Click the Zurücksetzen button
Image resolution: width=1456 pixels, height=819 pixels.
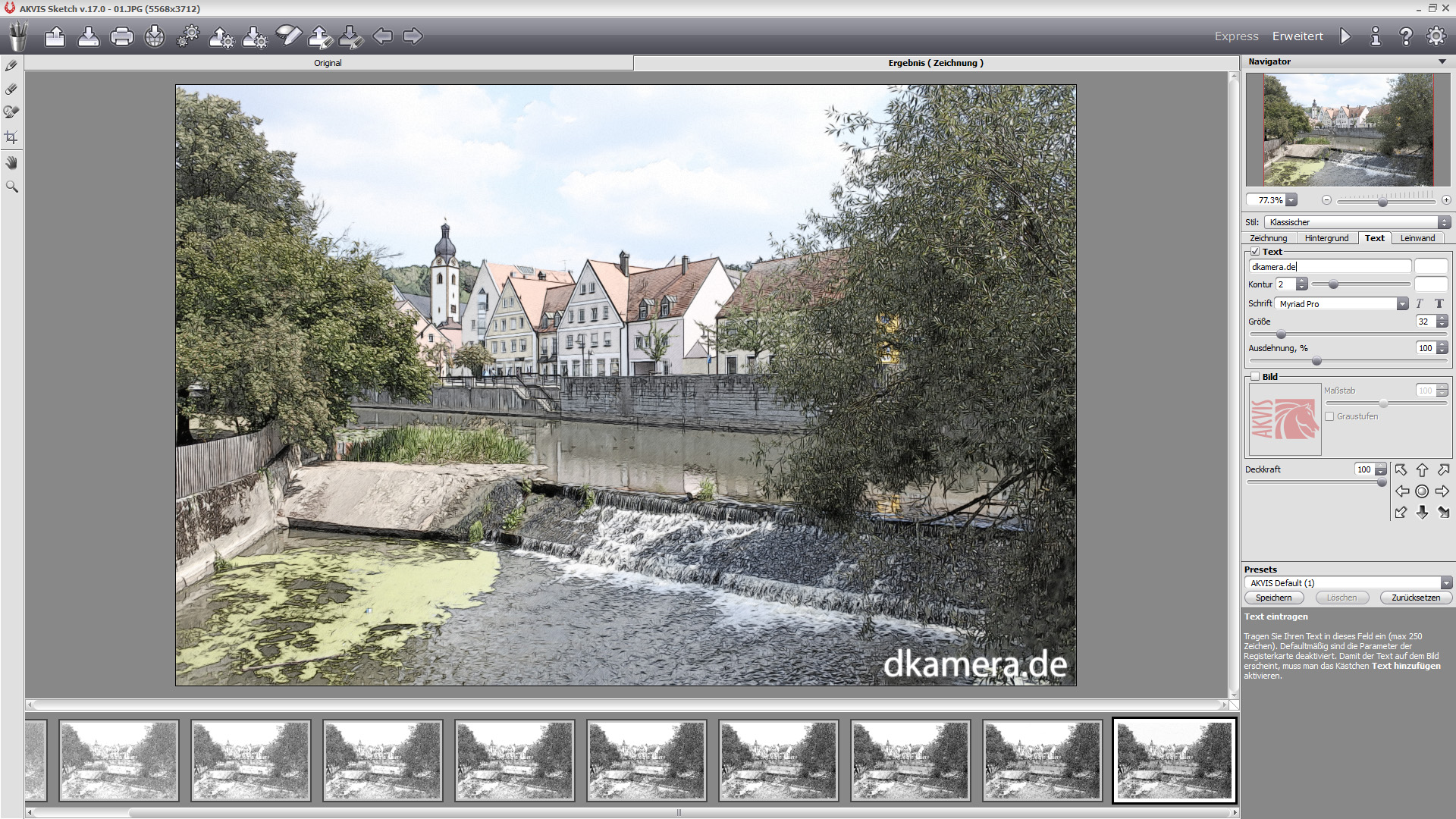tap(1415, 598)
